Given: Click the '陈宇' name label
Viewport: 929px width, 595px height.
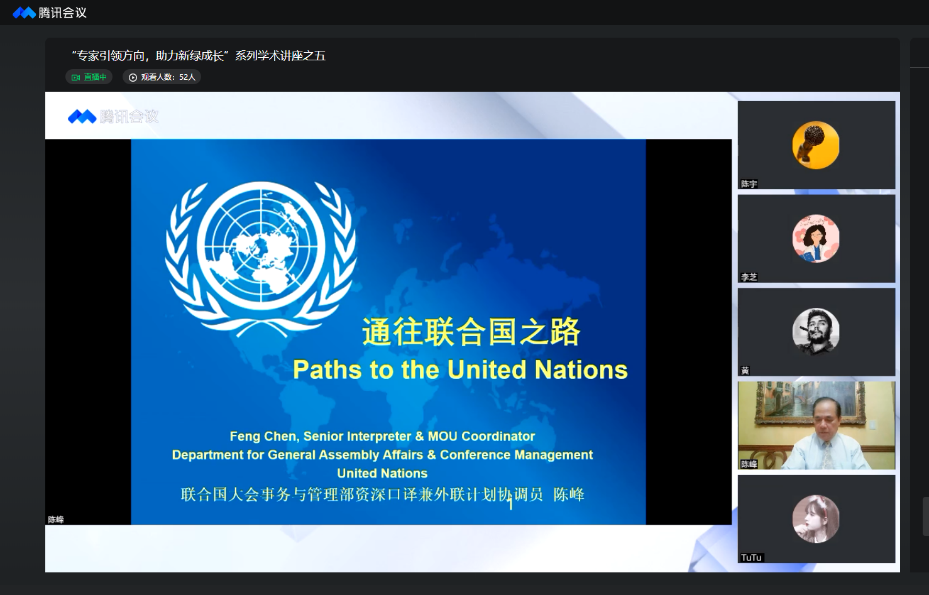Looking at the screenshot, I should [x=749, y=184].
